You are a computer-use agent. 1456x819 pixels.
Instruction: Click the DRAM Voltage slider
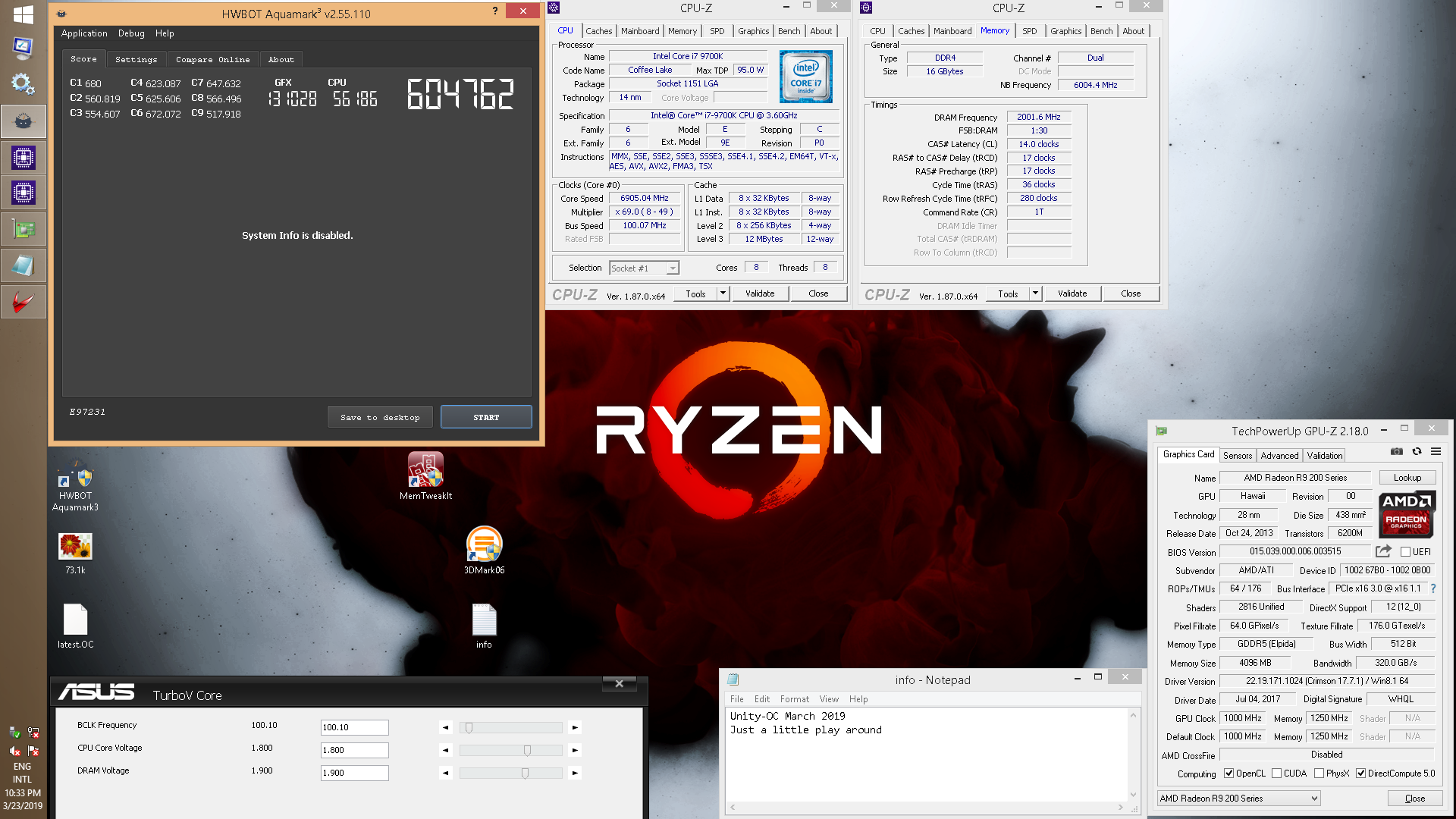pos(510,773)
